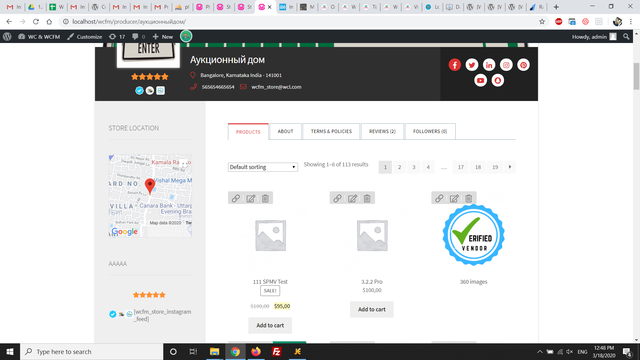Click Customize in the admin bar

[84, 37]
